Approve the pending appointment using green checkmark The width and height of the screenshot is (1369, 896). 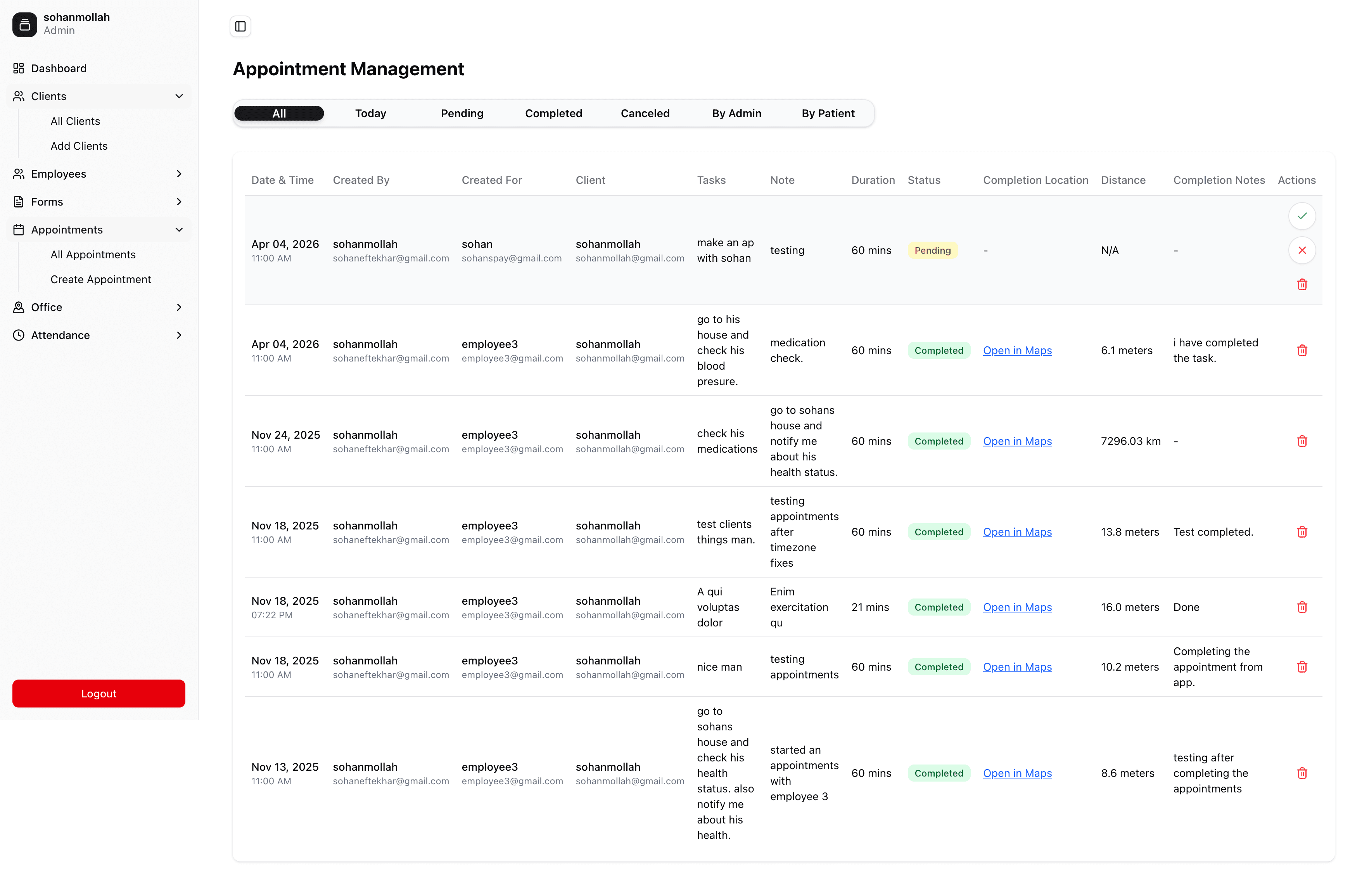click(1302, 216)
